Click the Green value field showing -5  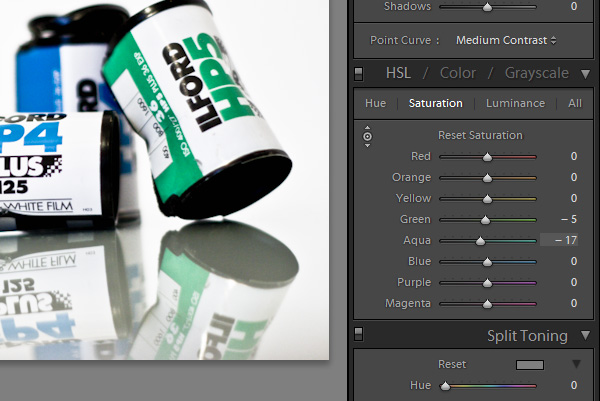[x=569, y=219]
